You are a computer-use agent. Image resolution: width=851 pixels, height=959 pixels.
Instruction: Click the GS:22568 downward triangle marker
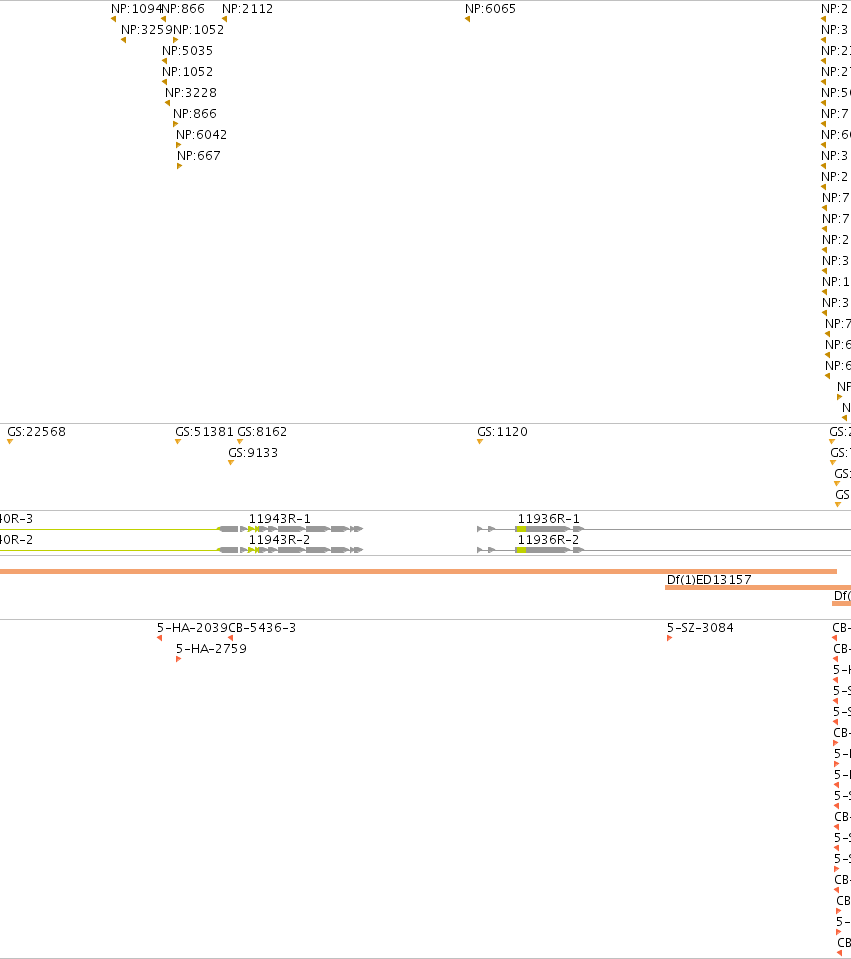click(10, 442)
